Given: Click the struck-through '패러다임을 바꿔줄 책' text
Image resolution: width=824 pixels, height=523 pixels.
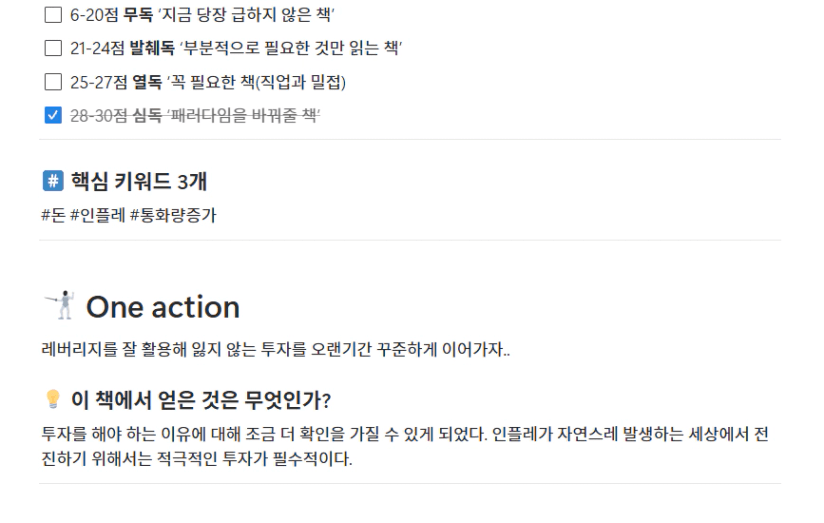Looking at the screenshot, I should pyautogui.click(x=246, y=115).
